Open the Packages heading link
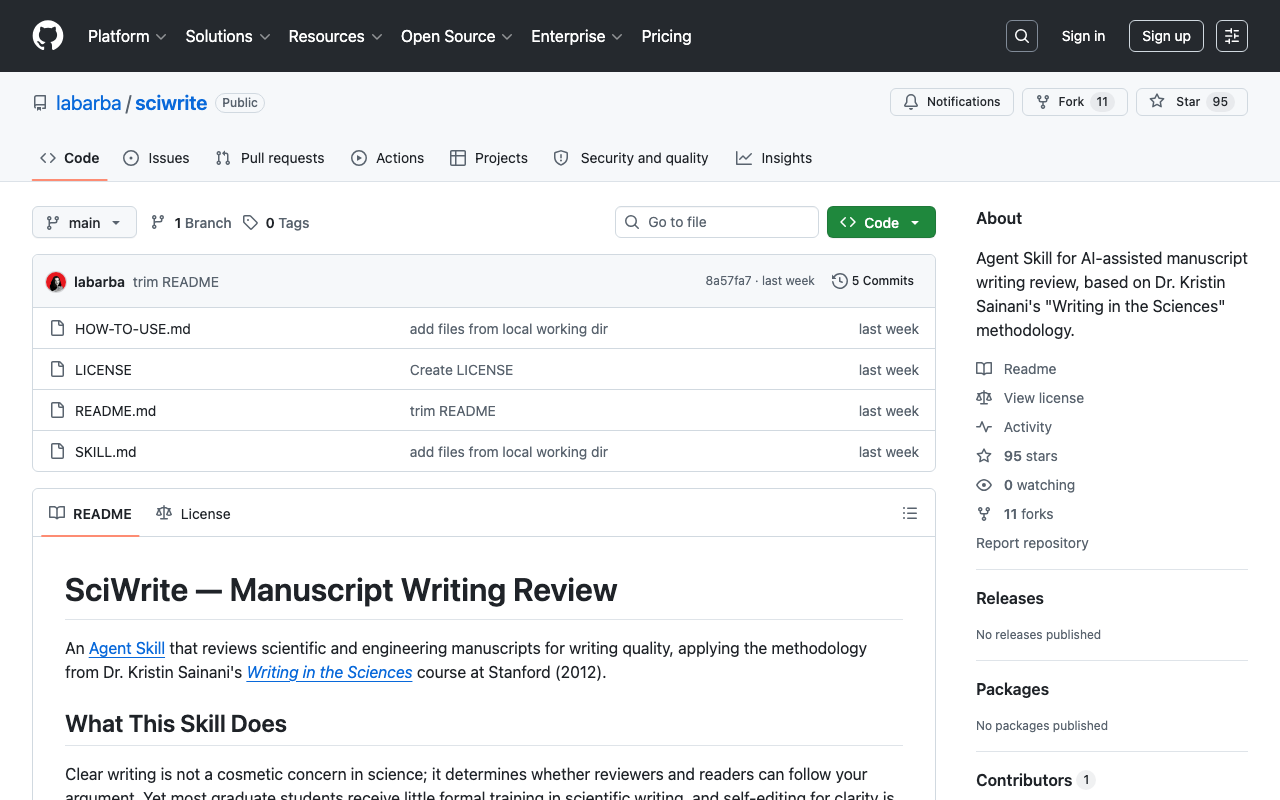This screenshot has width=1280, height=800. pos(1012,689)
